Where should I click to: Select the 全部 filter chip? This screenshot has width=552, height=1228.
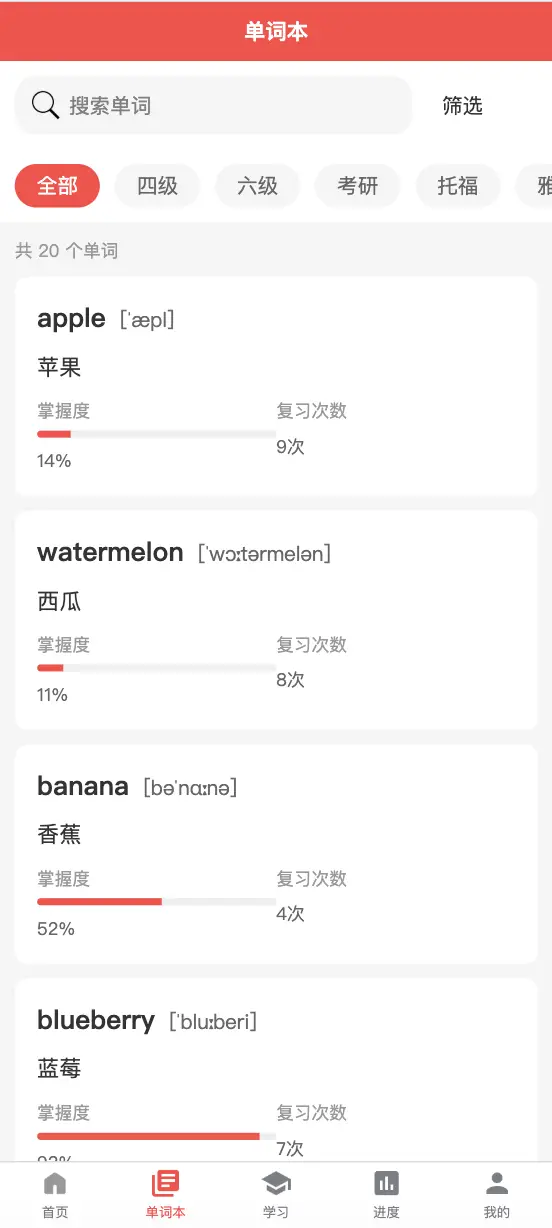57,186
